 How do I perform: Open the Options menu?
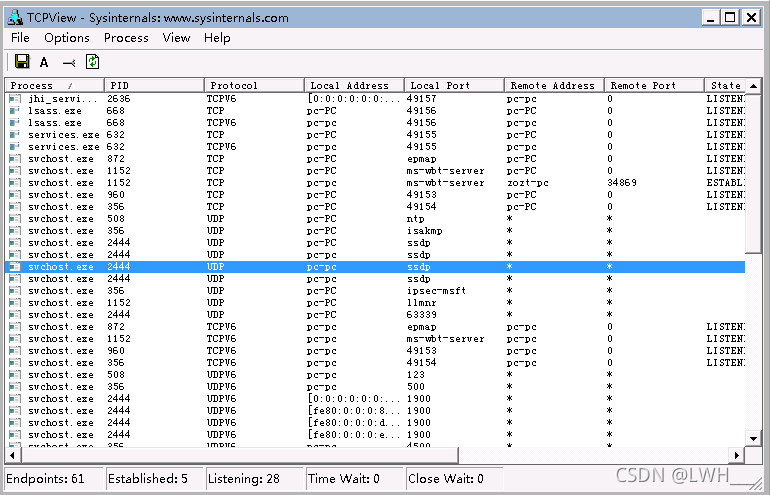(67, 38)
